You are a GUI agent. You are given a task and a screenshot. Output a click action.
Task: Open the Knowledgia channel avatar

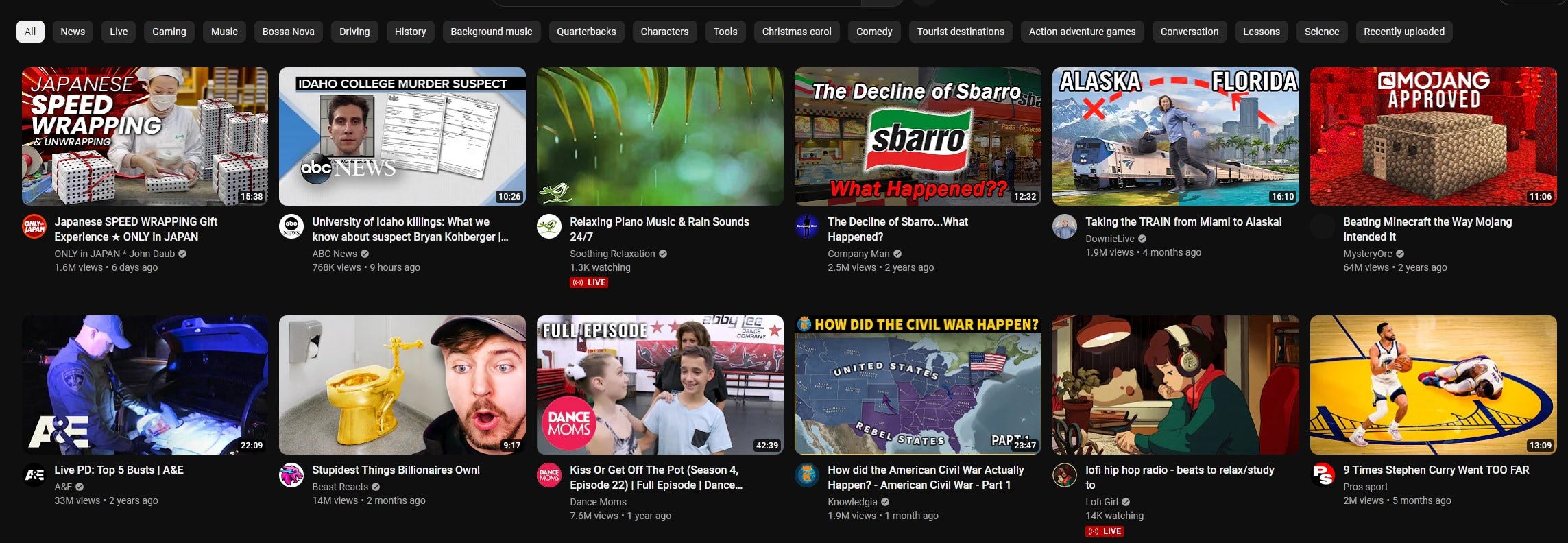coord(807,474)
